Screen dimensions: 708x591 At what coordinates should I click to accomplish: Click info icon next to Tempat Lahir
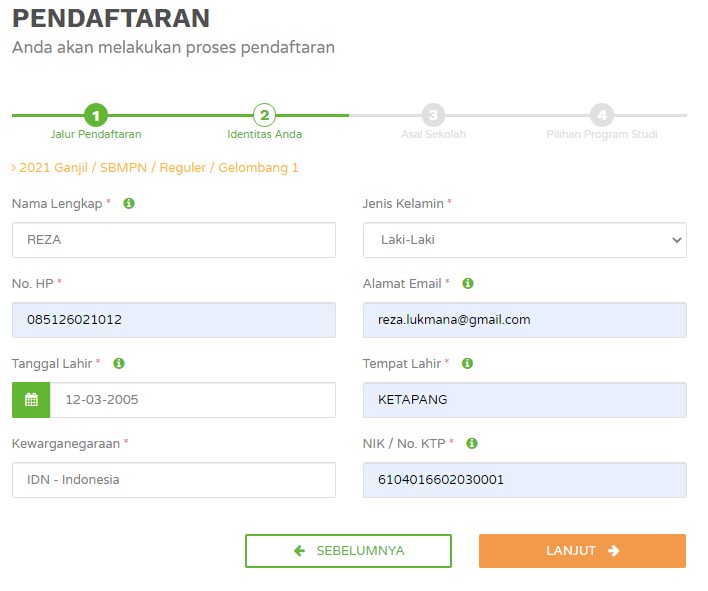467,364
